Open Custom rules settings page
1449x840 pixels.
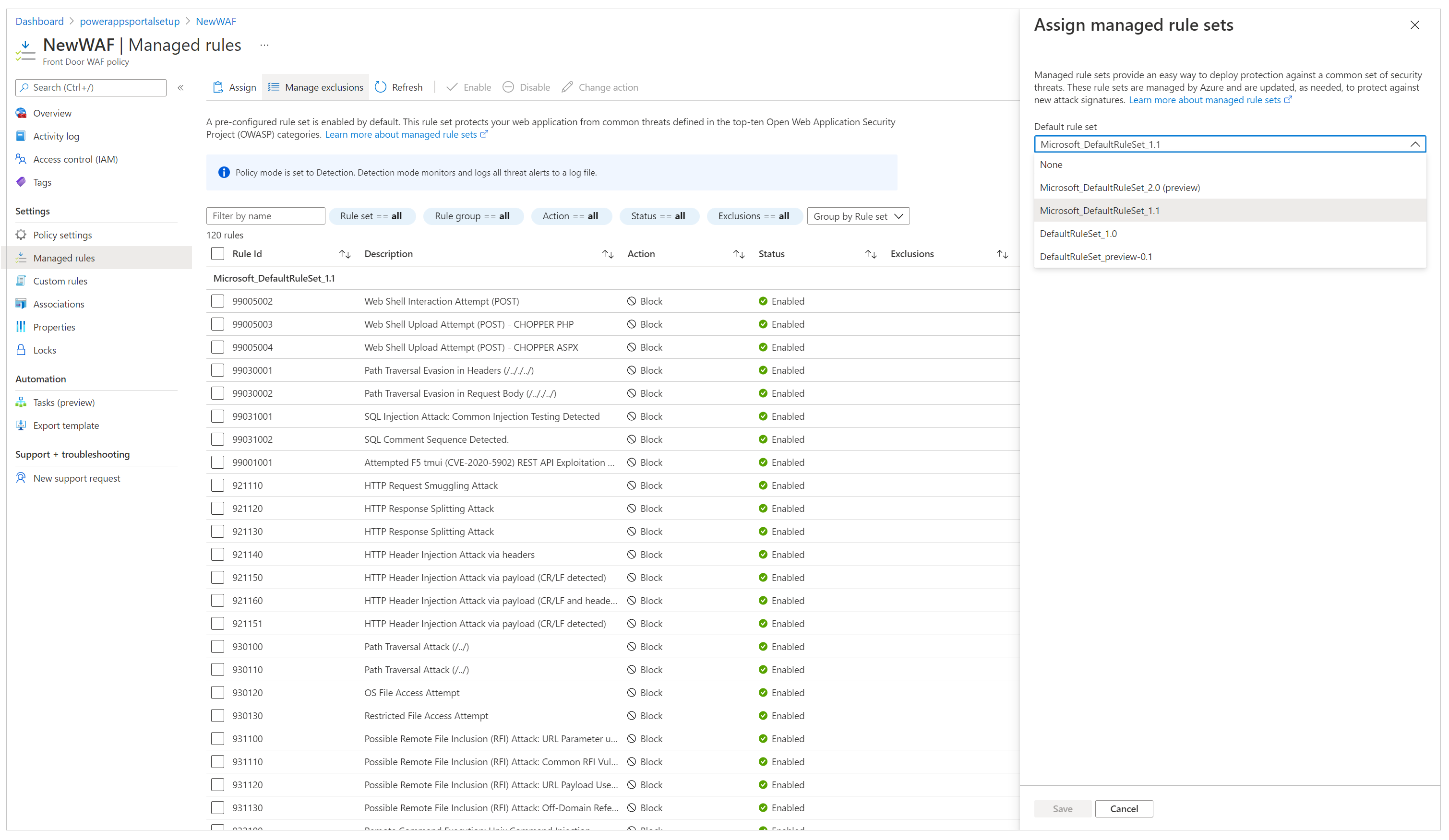(61, 281)
